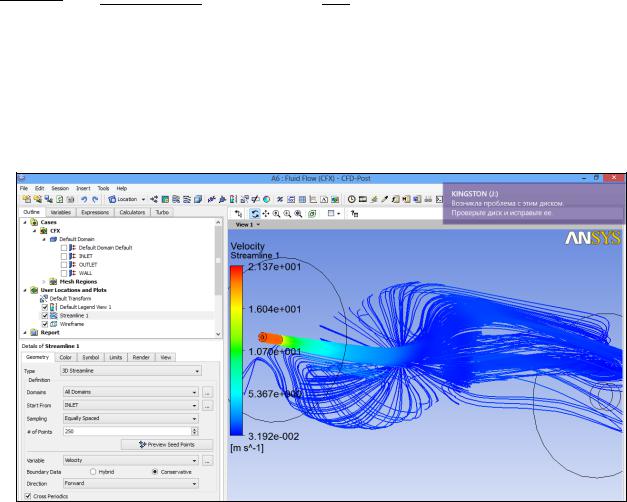Click the Preview Seed Points button
Screen dimensions: 627x502
tap(167, 444)
